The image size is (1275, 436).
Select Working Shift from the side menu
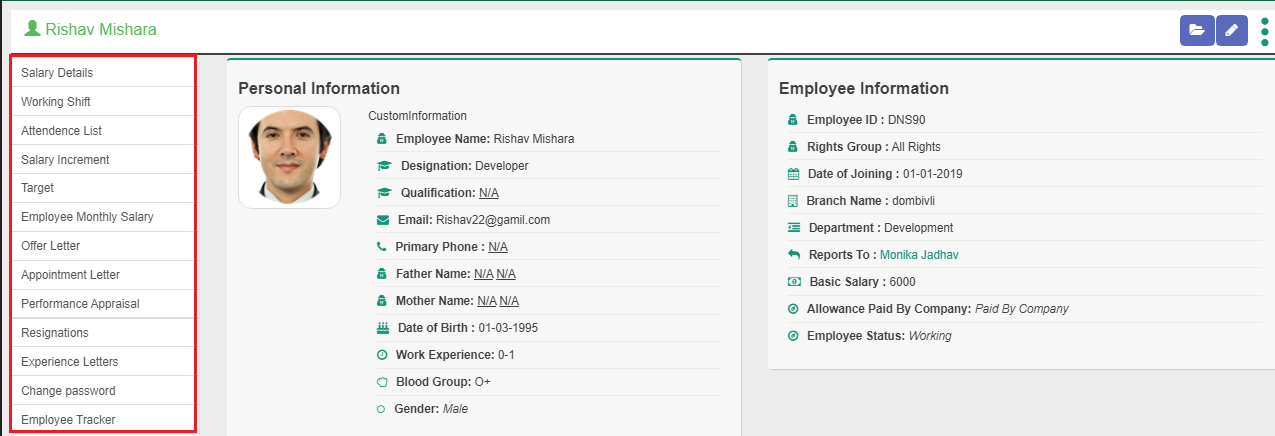click(56, 102)
